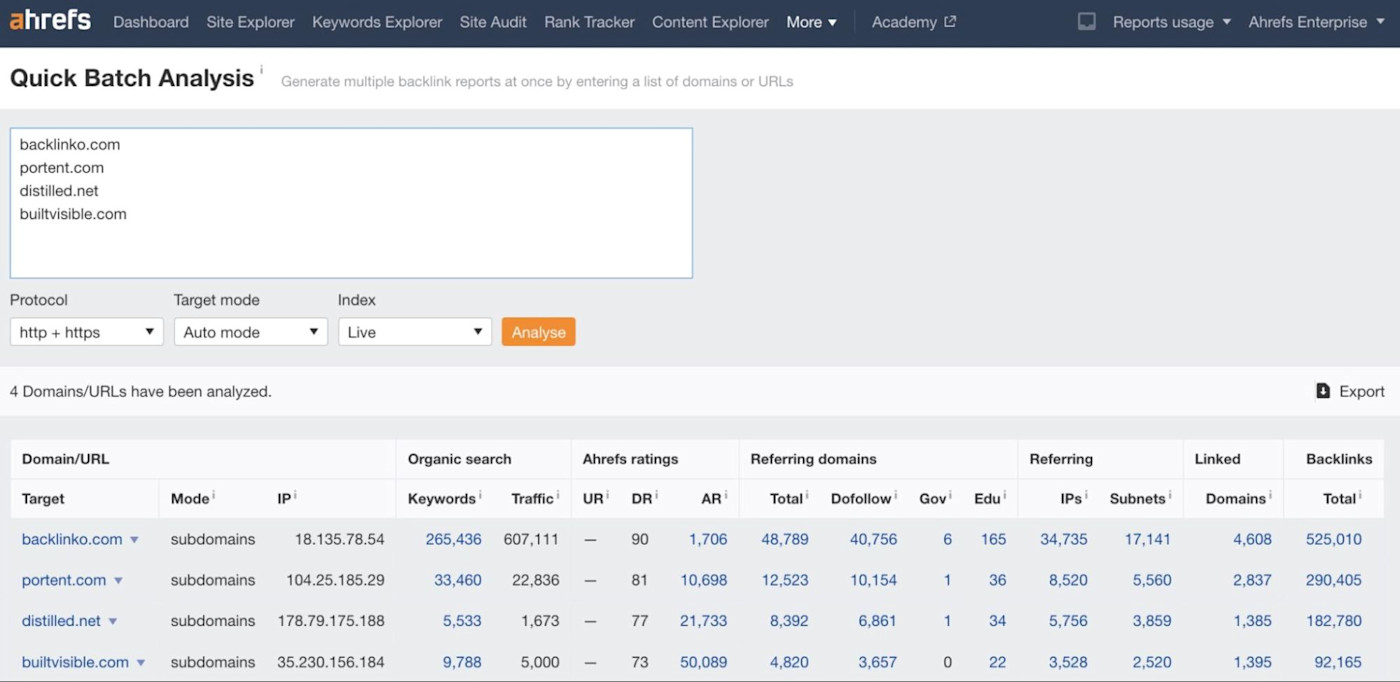1400x682 pixels.
Task: Open the Dashboard menu item
Action: (x=151, y=22)
